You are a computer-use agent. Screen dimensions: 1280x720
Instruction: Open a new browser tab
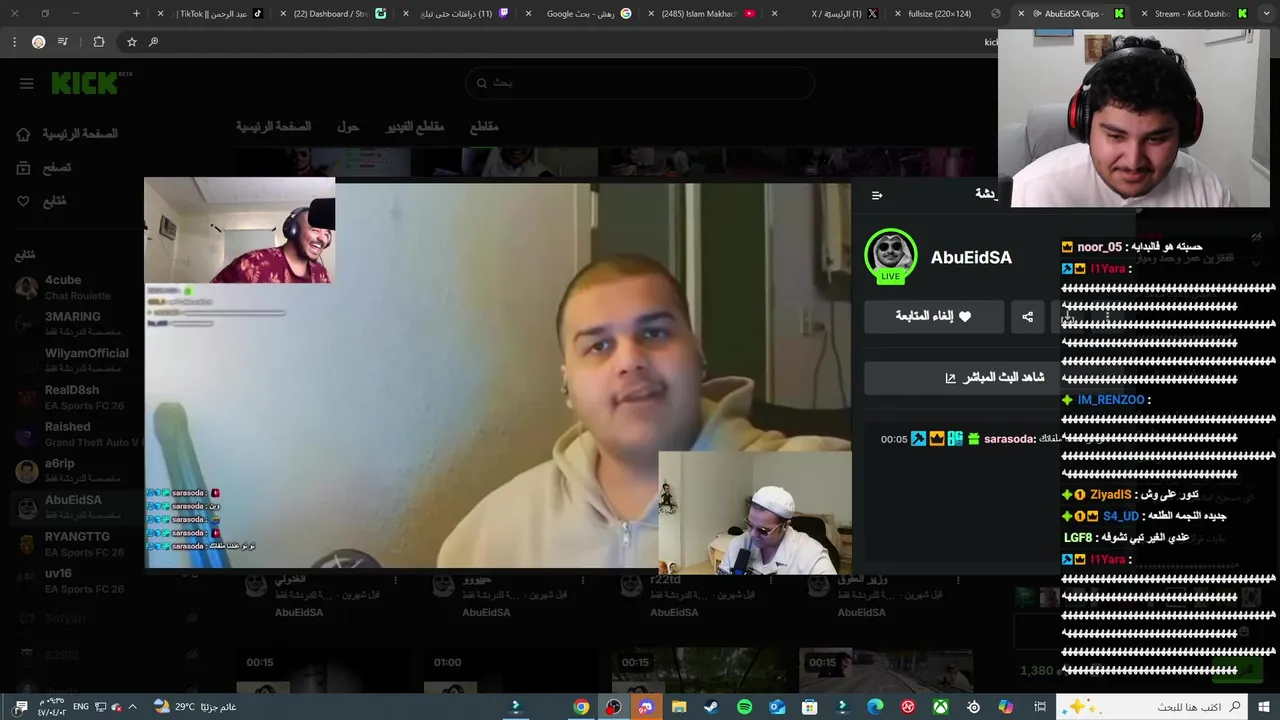point(137,14)
